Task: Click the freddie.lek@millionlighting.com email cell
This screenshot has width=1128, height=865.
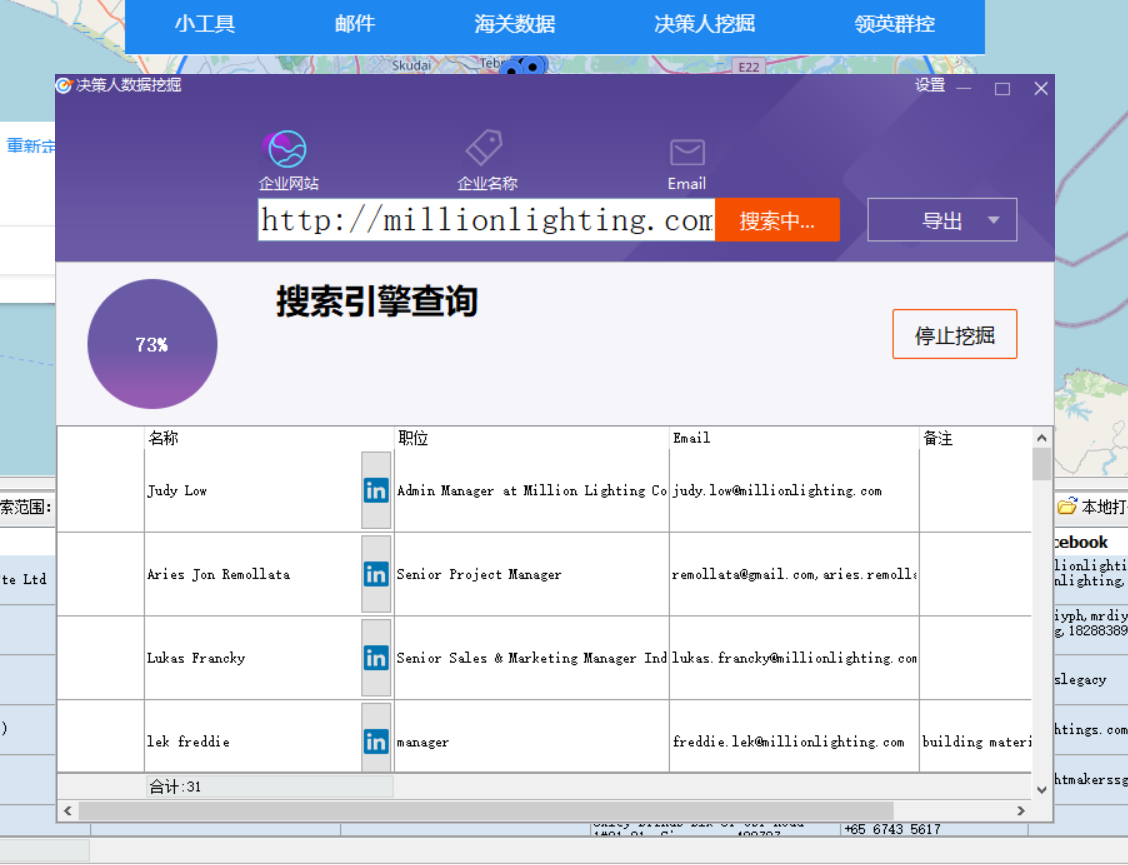Action: pyautogui.click(x=794, y=737)
